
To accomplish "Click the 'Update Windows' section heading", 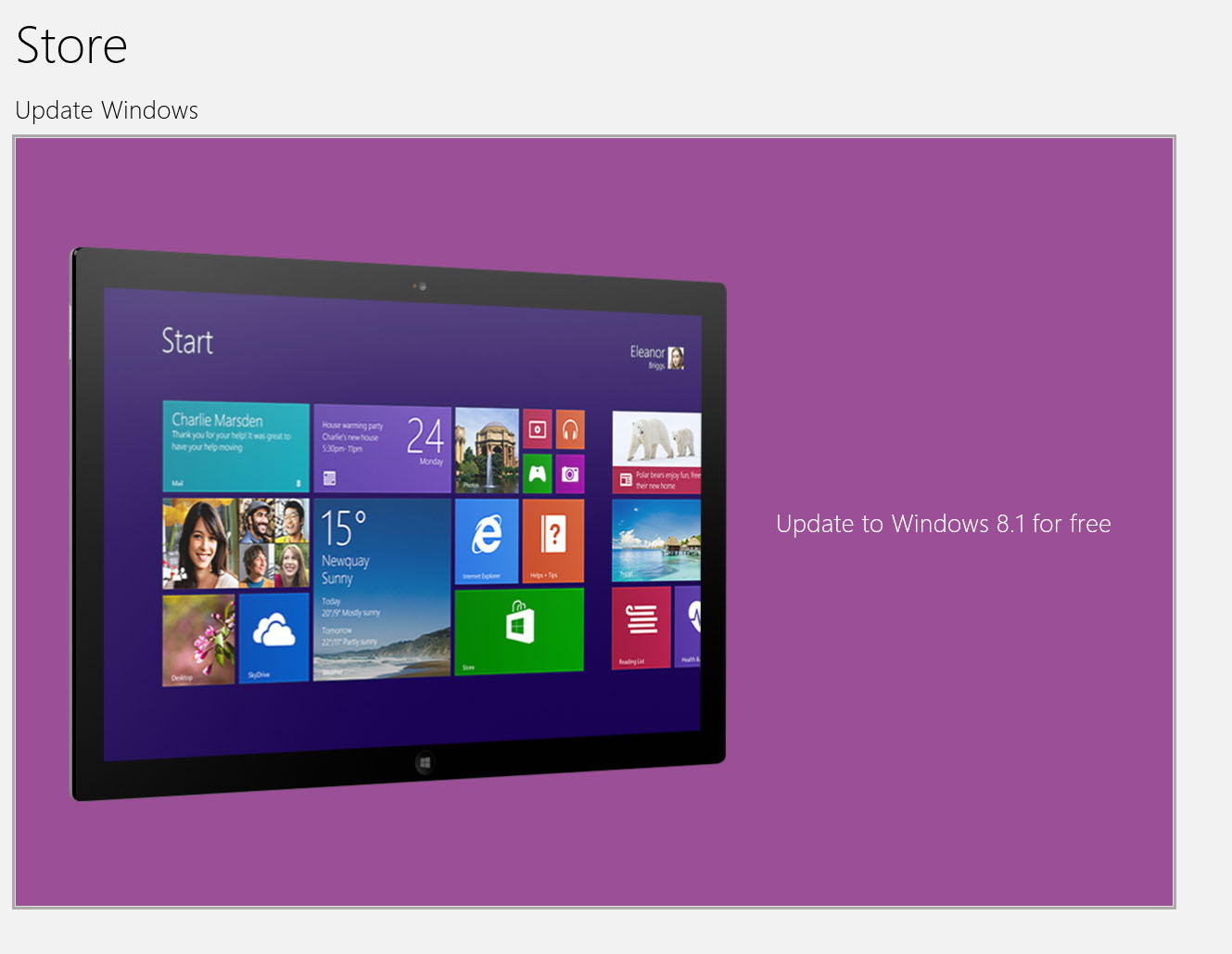I will coord(107,110).
